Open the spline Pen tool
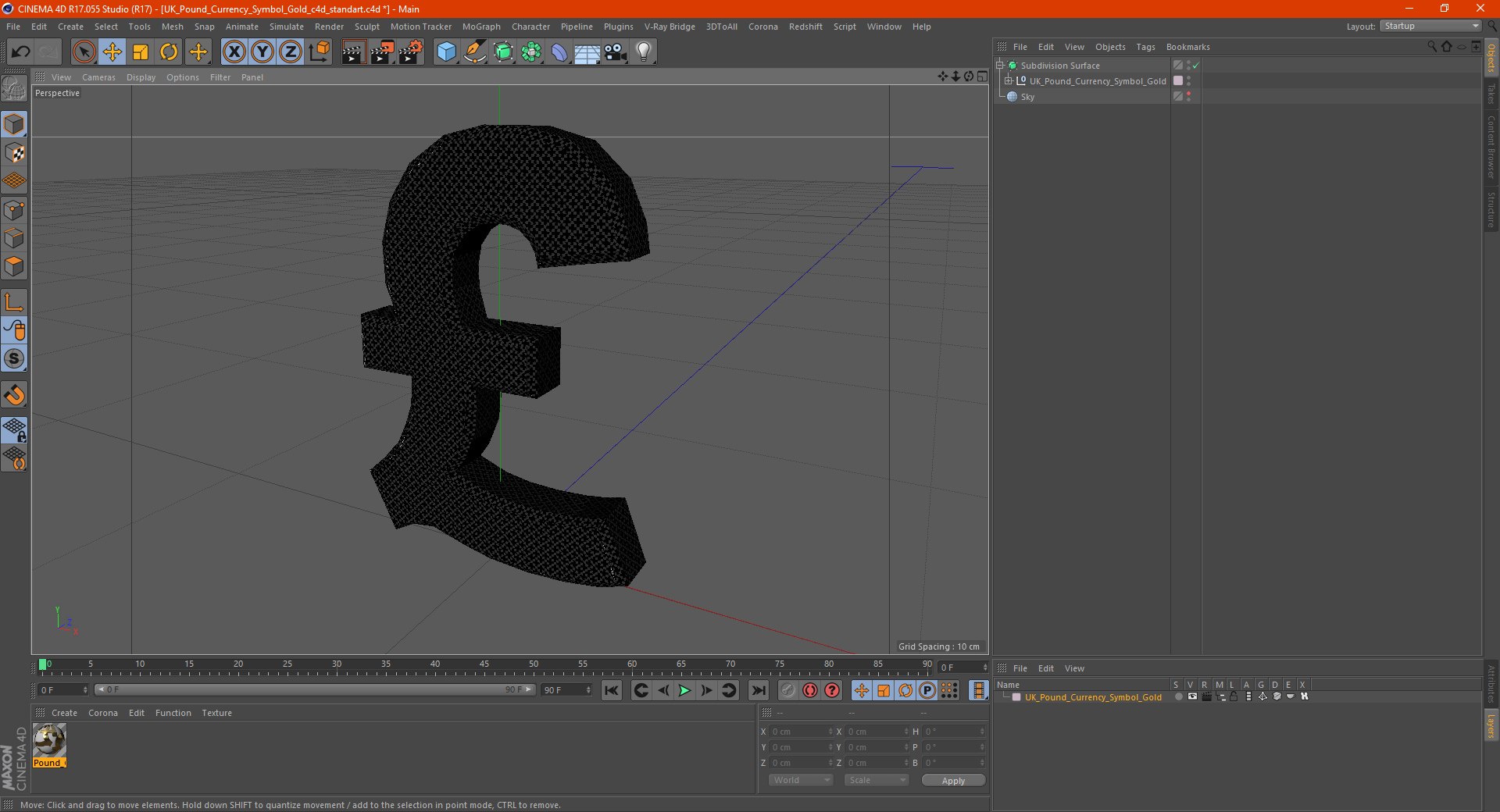The height and width of the screenshot is (812, 1500). click(x=474, y=52)
